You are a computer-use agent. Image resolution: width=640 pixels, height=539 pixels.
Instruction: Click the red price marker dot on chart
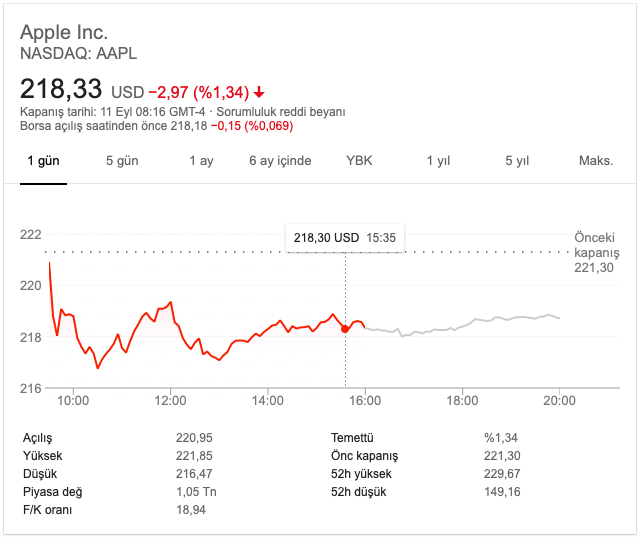point(345,329)
